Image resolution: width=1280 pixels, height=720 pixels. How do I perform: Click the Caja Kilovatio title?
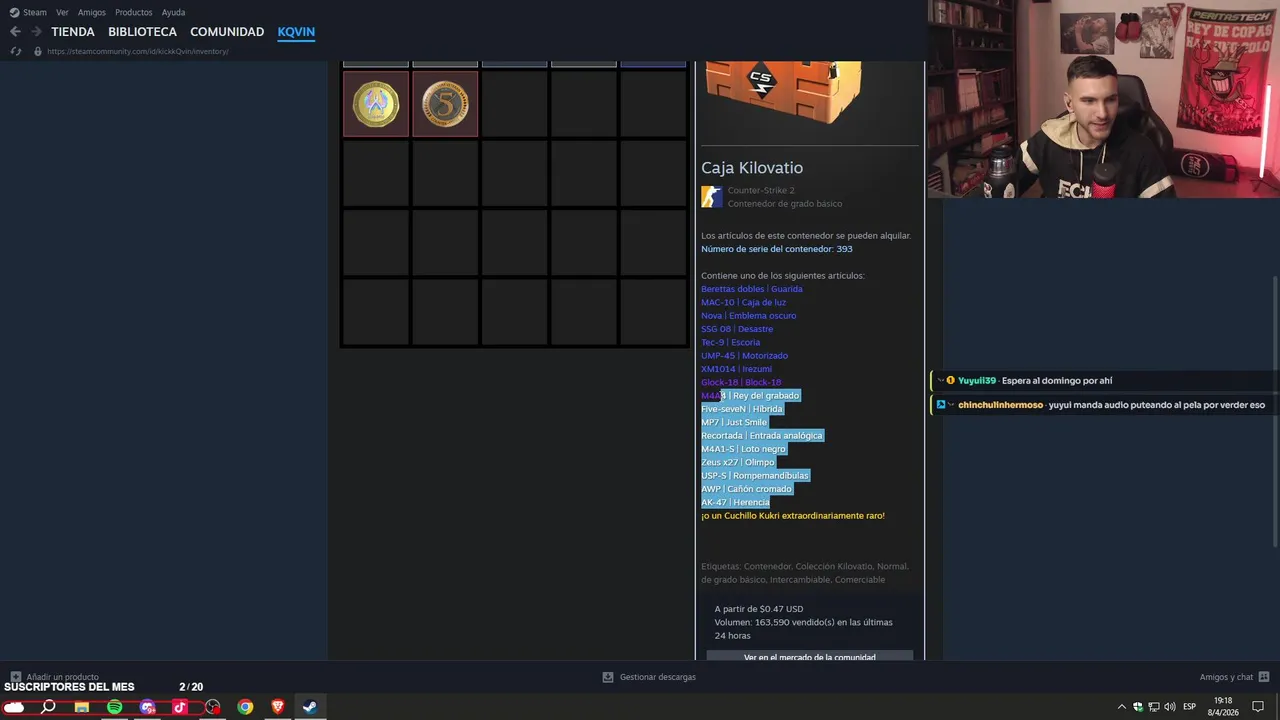pos(752,168)
